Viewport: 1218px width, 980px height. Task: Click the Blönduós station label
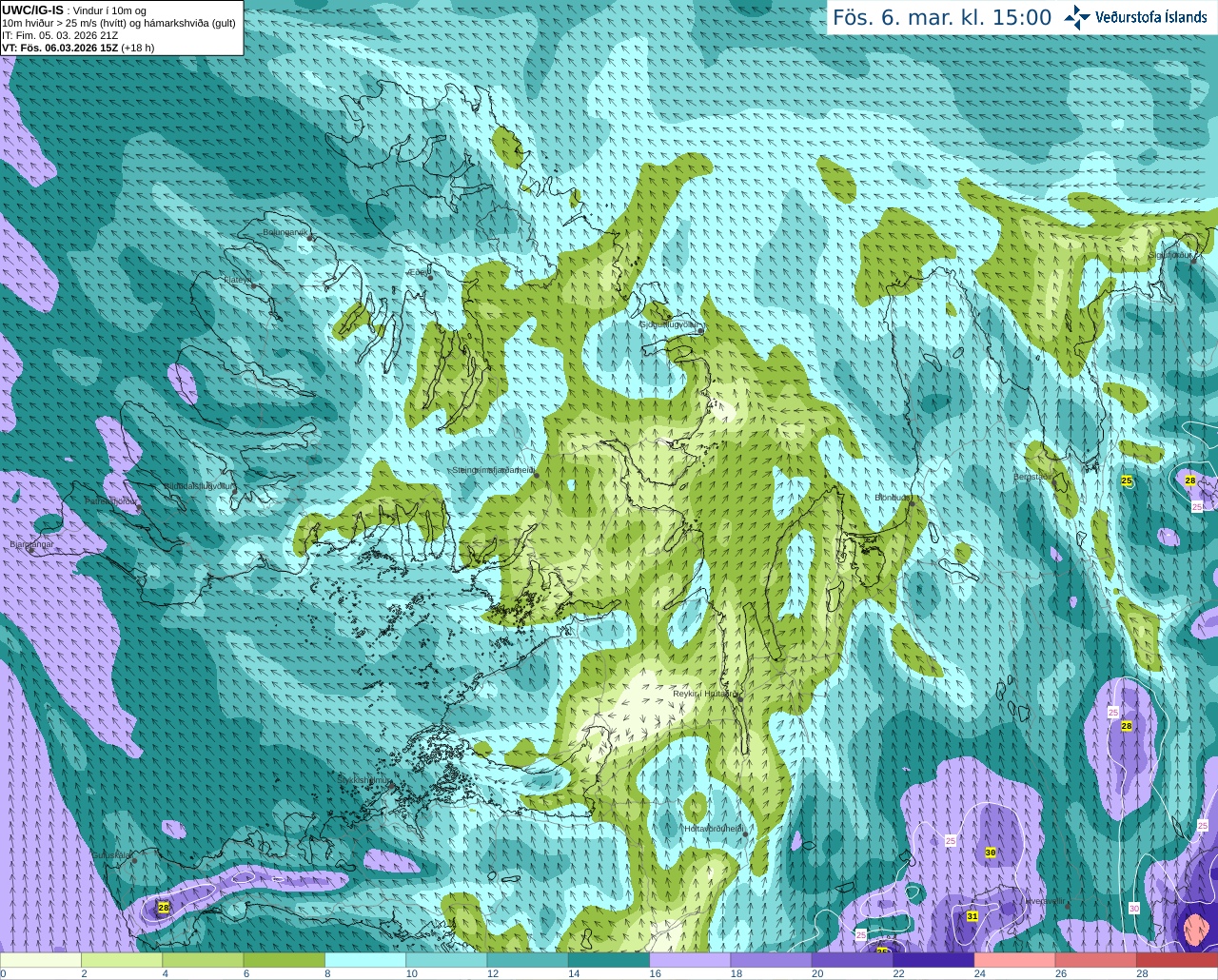coord(893,498)
